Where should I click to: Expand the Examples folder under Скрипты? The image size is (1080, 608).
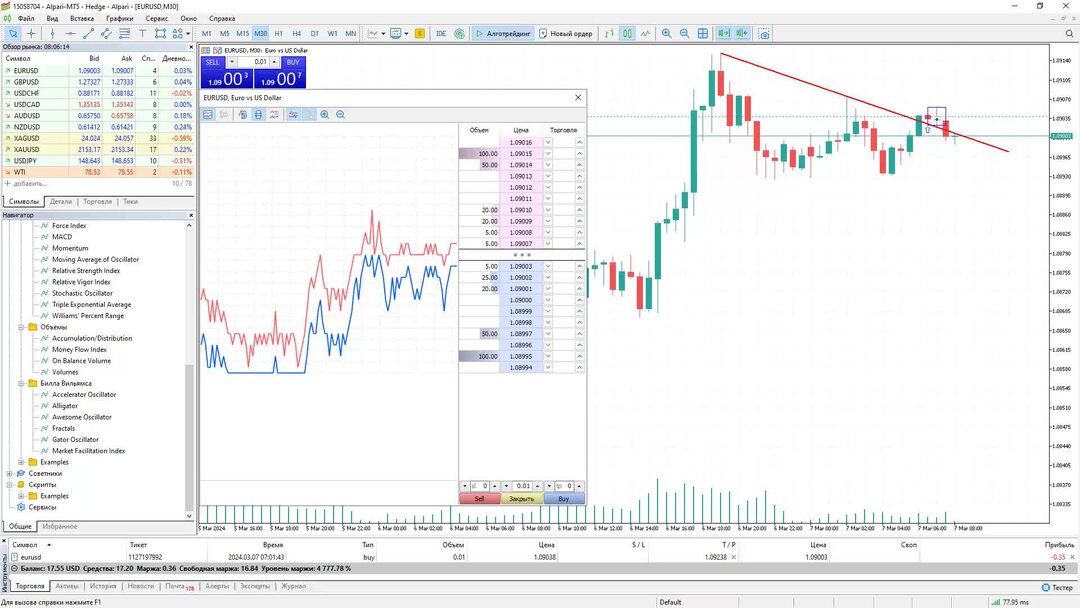tap(21, 496)
